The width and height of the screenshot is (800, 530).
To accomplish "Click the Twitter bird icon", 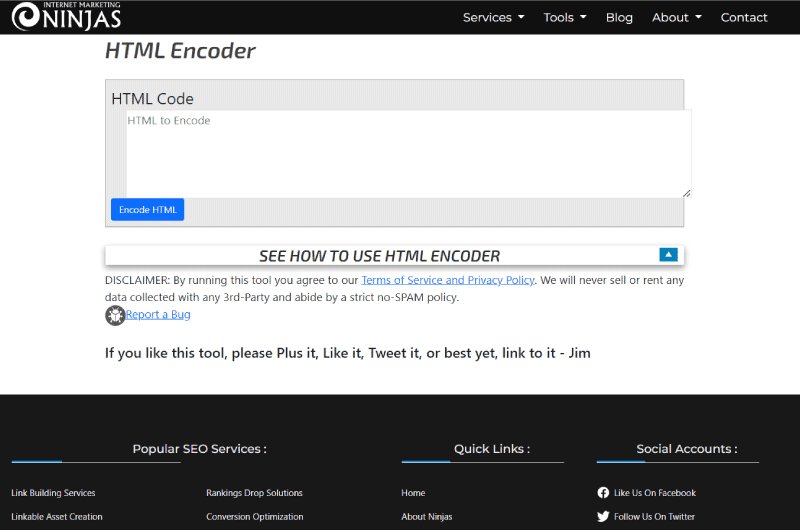I will pos(603,517).
